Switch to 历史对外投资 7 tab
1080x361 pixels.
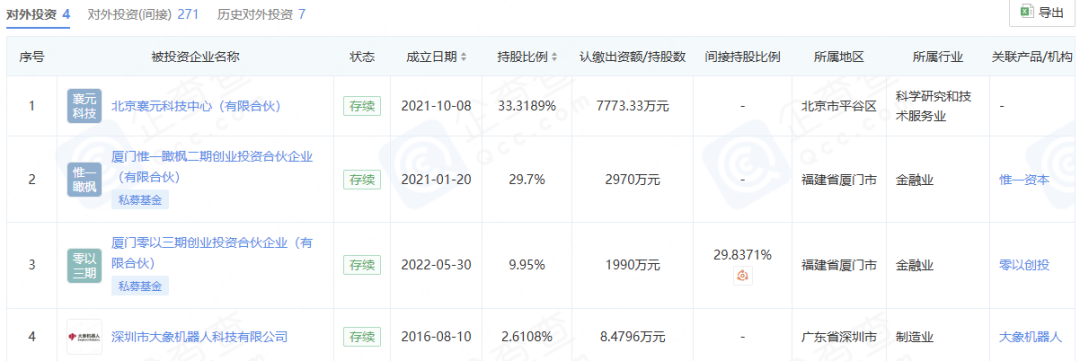[x=261, y=14]
